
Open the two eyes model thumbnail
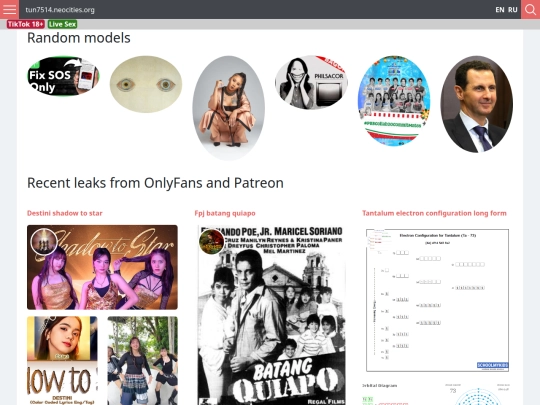coord(146,84)
